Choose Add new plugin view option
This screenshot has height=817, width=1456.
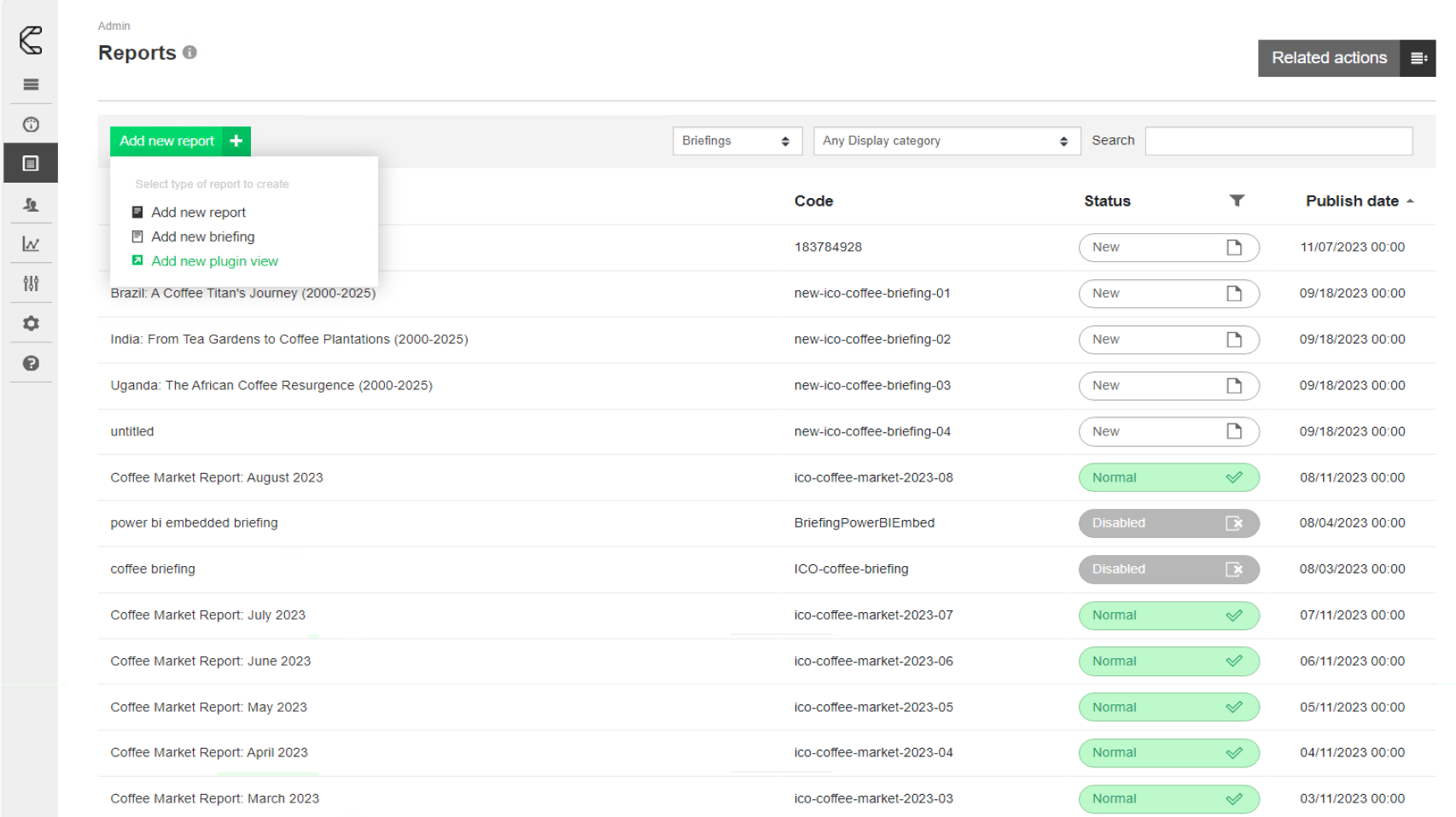coord(214,261)
